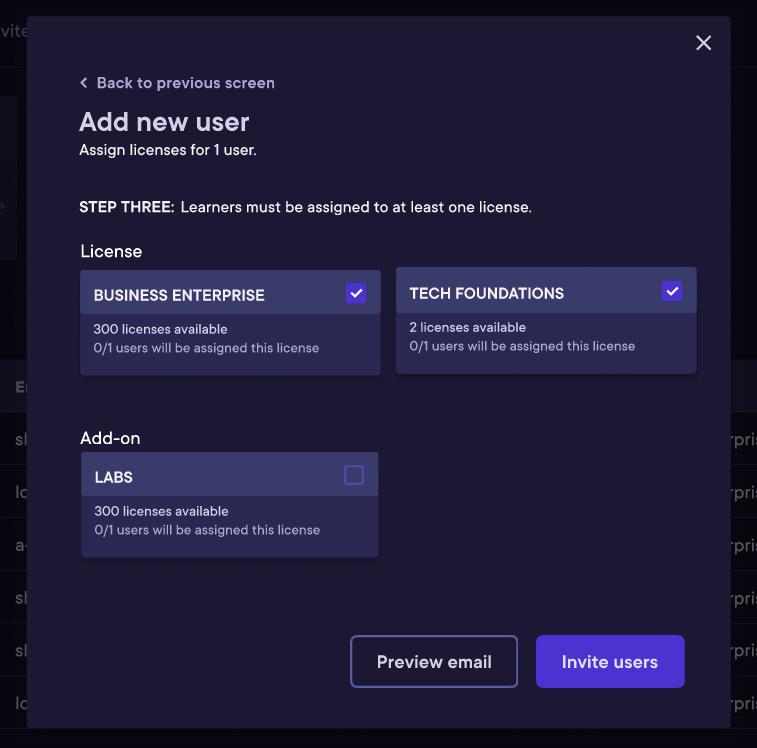Click Tech Foundations users assigned text
This screenshot has width=757, height=748.
522,346
